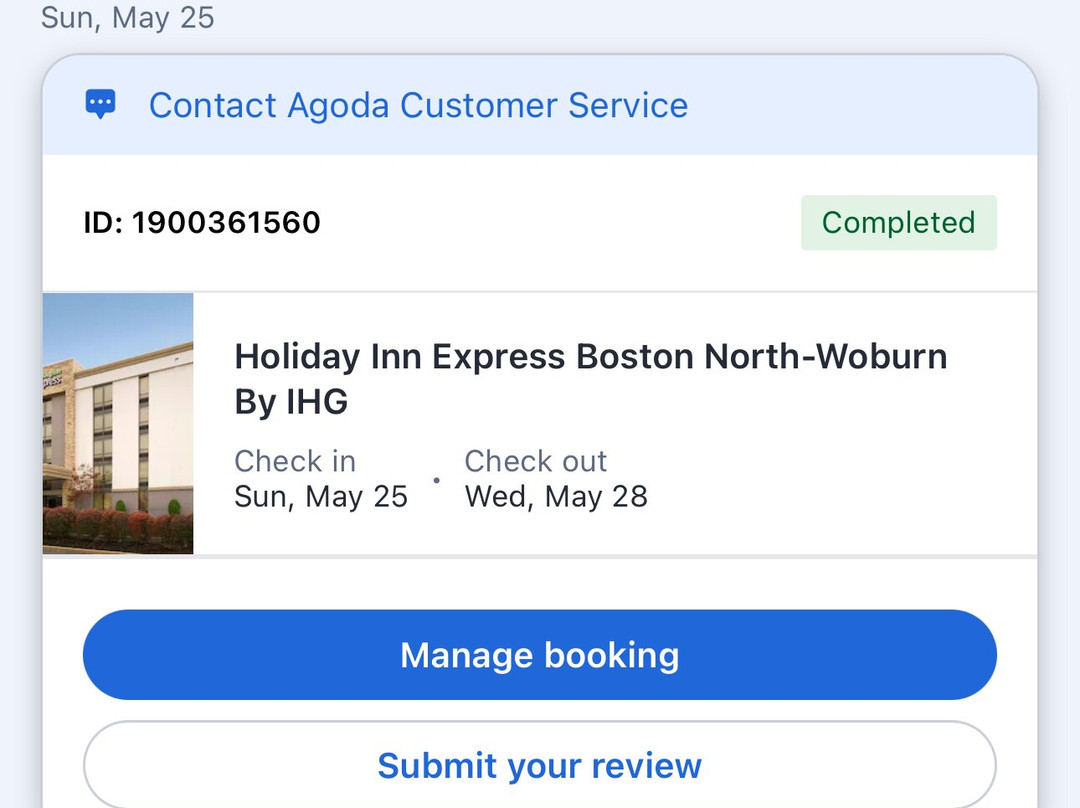Click the chat bubble icon
The height and width of the screenshot is (808, 1080).
[x=101, y=105]
